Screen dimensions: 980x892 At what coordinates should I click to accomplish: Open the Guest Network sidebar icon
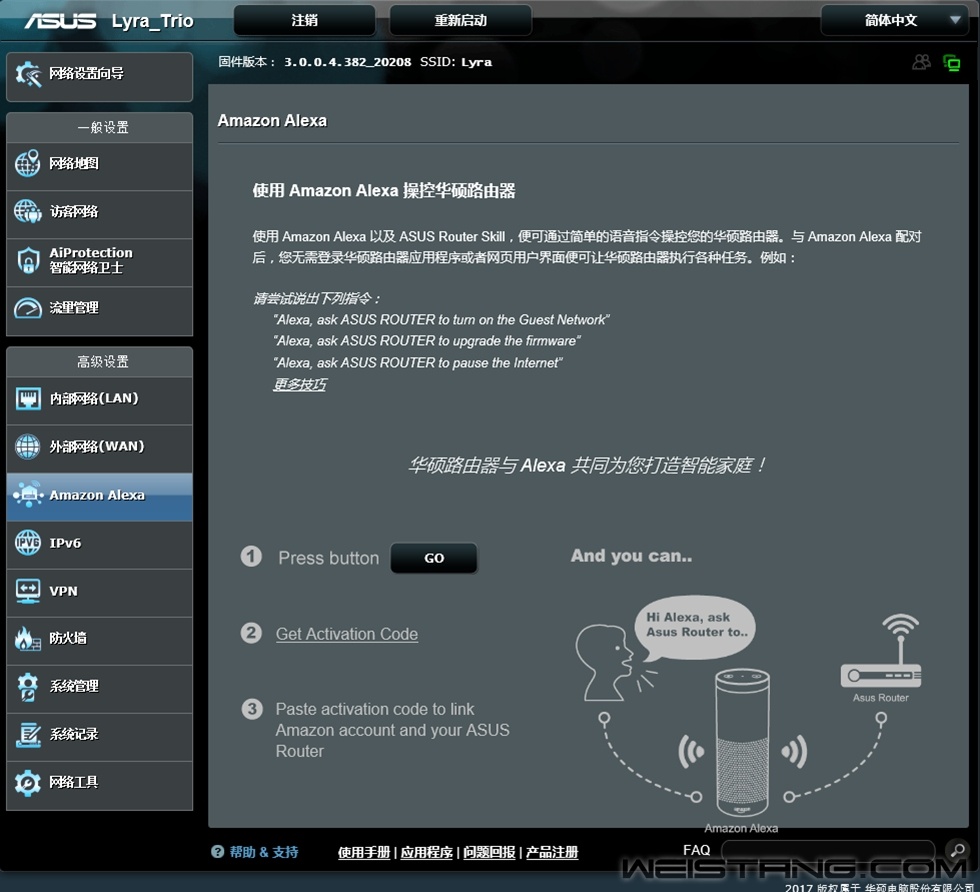click(x=28, y=212)
